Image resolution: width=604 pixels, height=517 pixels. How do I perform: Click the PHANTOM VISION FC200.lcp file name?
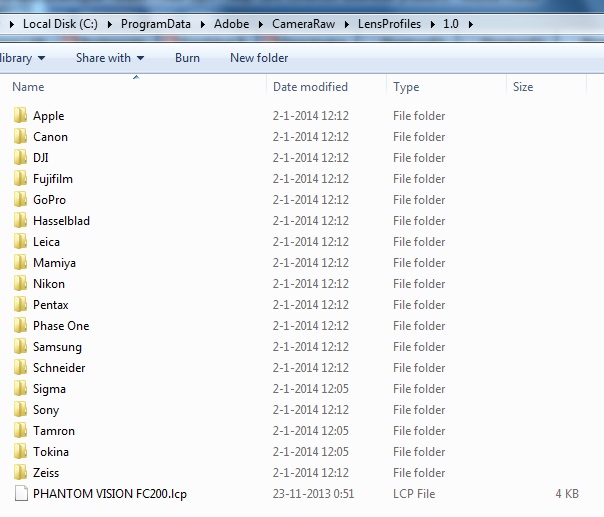110,494
